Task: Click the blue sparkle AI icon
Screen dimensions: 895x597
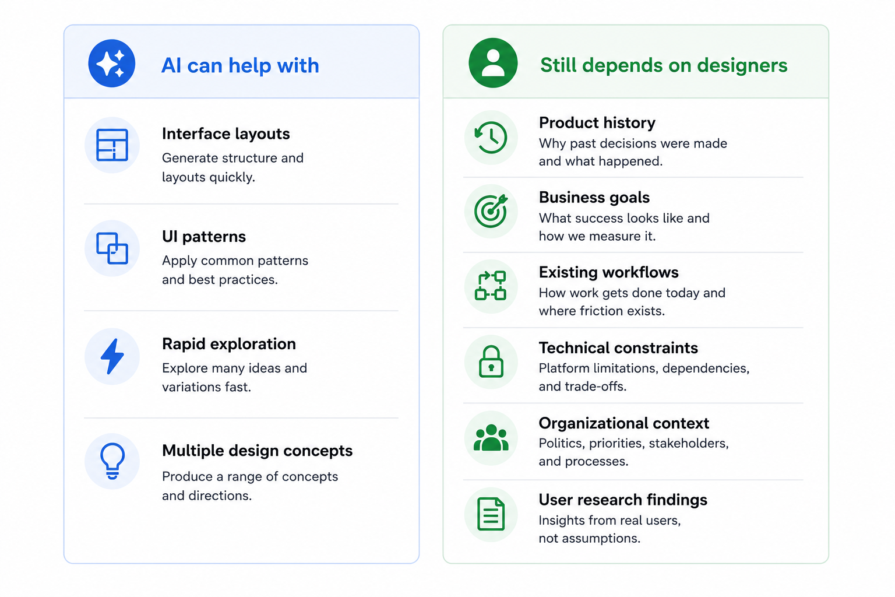Action: point(112,63)
